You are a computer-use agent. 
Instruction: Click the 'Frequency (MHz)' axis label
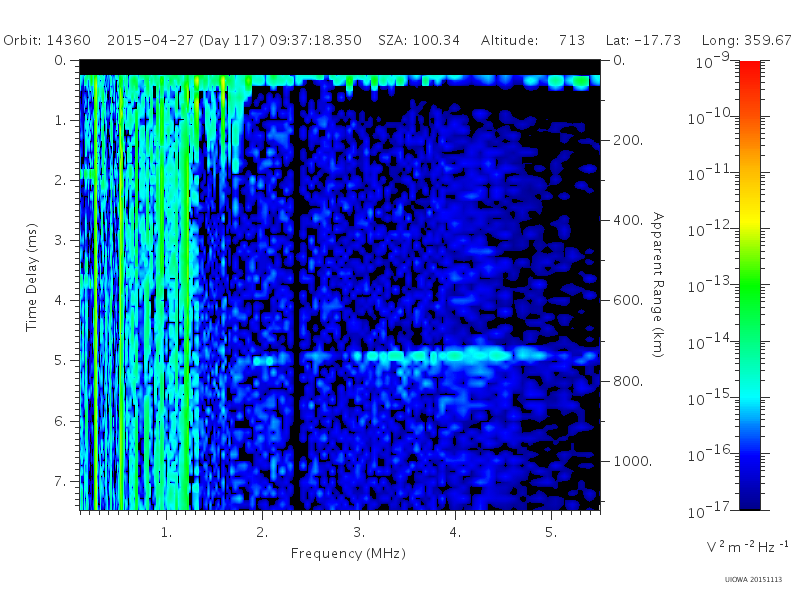(348, 554)
